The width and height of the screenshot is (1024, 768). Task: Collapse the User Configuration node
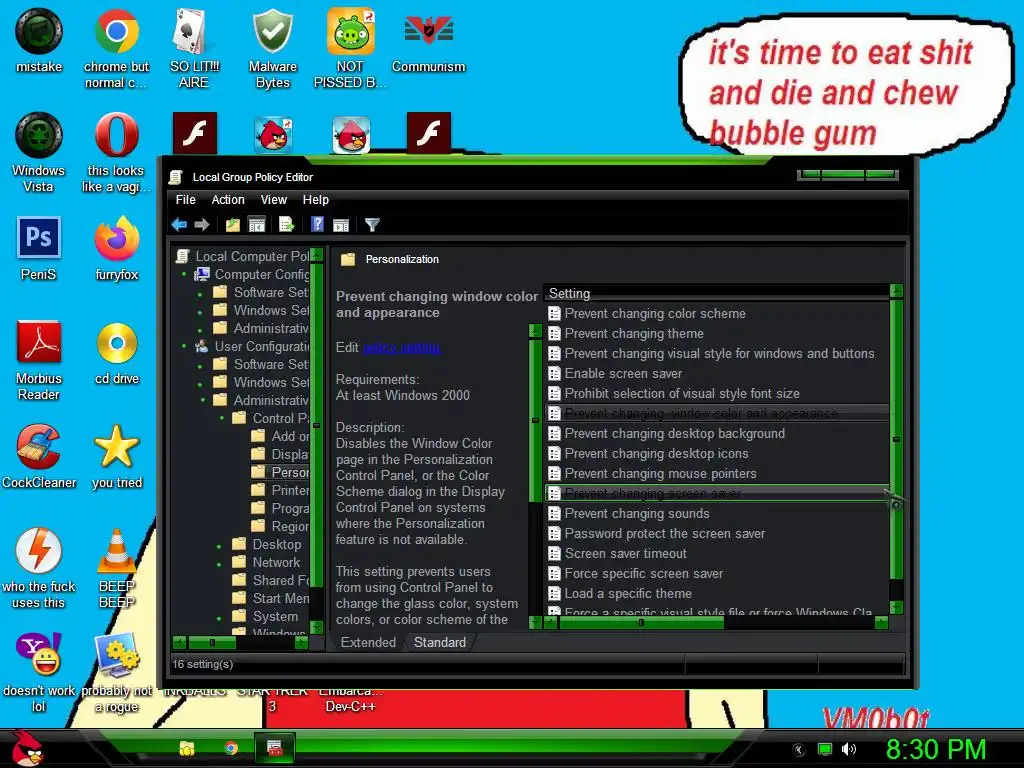click(x=184, y=346)
